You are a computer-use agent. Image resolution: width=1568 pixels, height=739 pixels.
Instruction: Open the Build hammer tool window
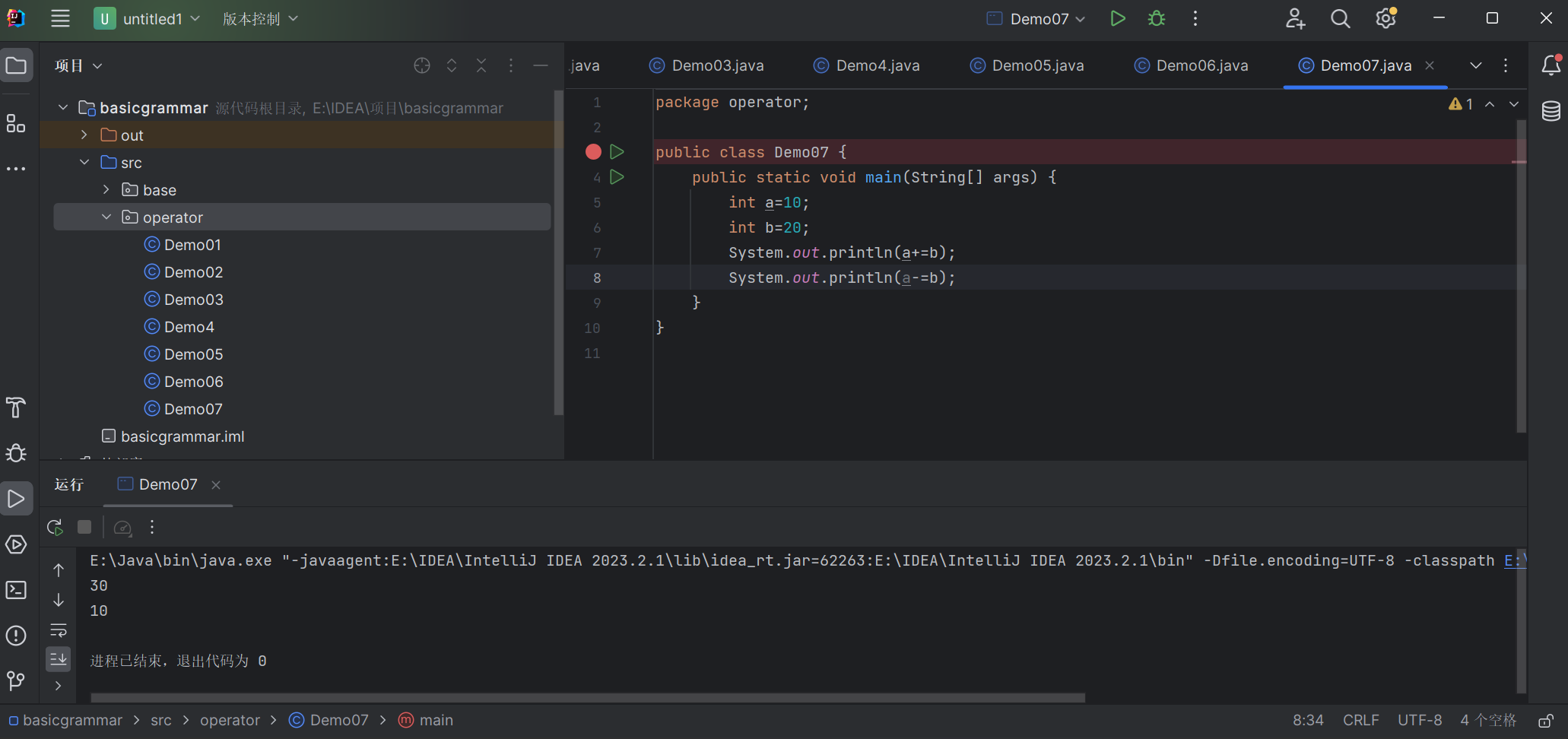[x=16, y=408]
